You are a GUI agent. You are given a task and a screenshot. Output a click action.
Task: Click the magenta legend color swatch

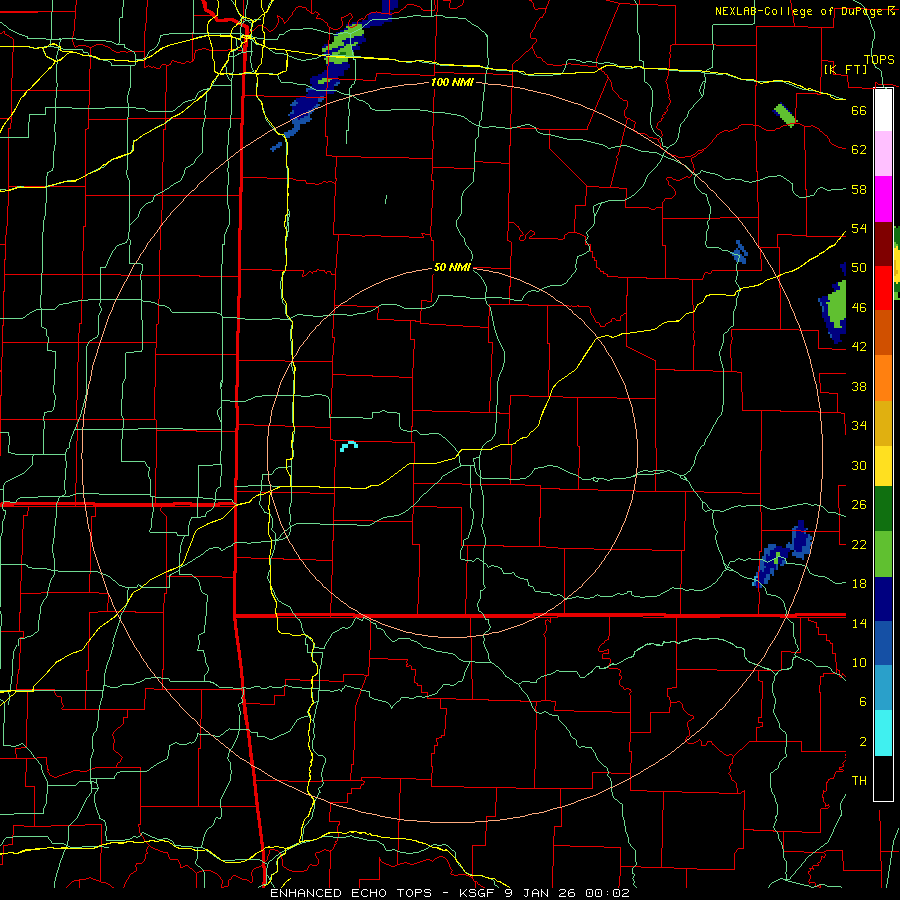pyautogui.click(x=883, y=199)
